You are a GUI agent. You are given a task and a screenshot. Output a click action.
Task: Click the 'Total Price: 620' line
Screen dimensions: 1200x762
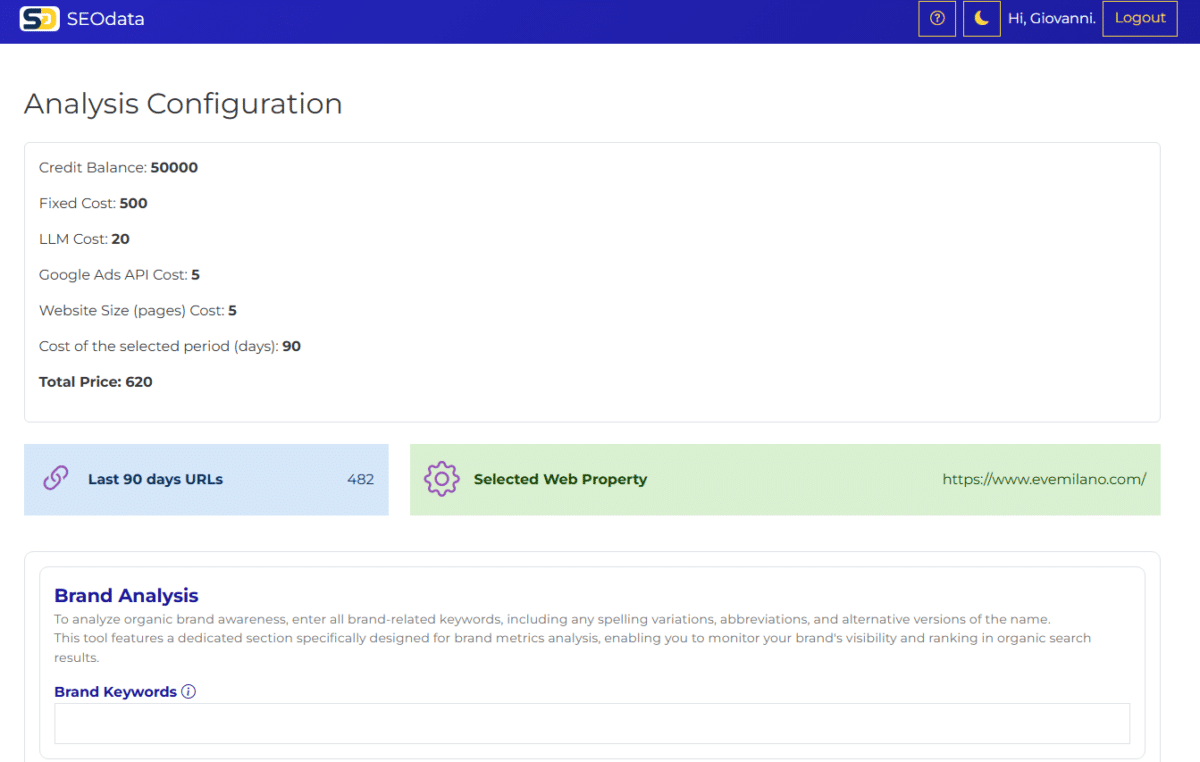pyautogui.click(x=96, y=382)
